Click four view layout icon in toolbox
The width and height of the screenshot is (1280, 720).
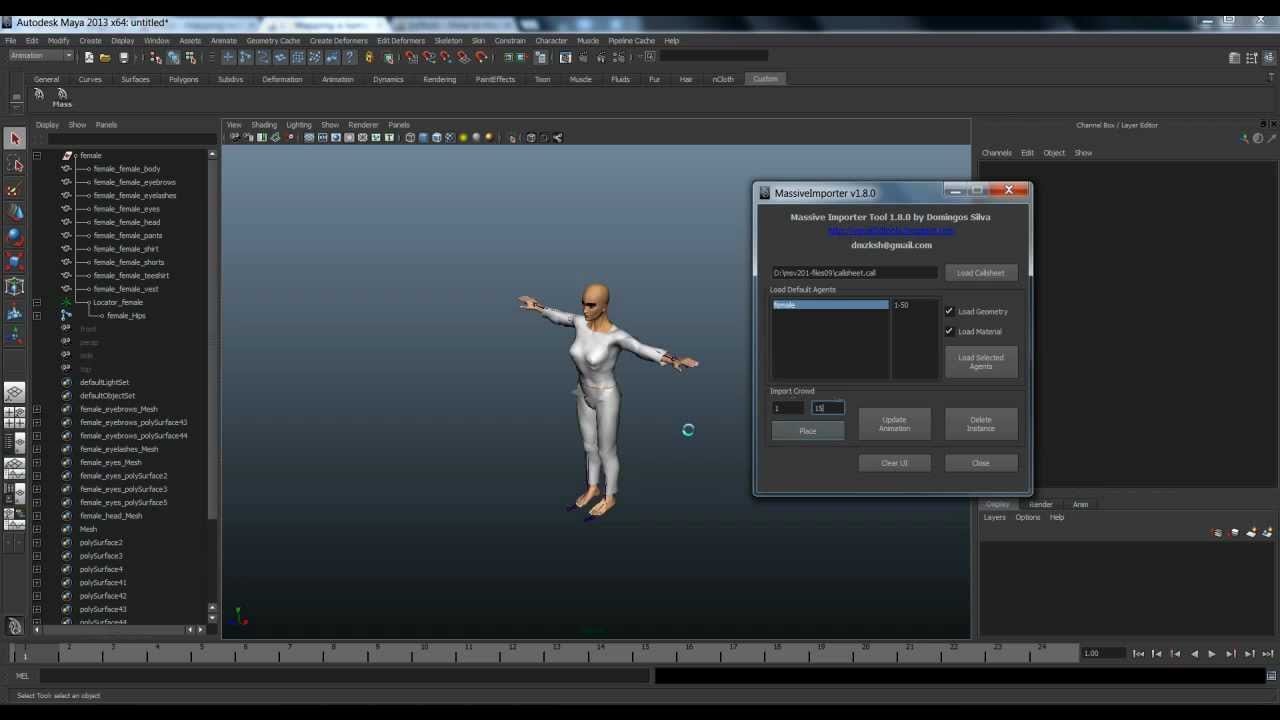click(15, 417)
